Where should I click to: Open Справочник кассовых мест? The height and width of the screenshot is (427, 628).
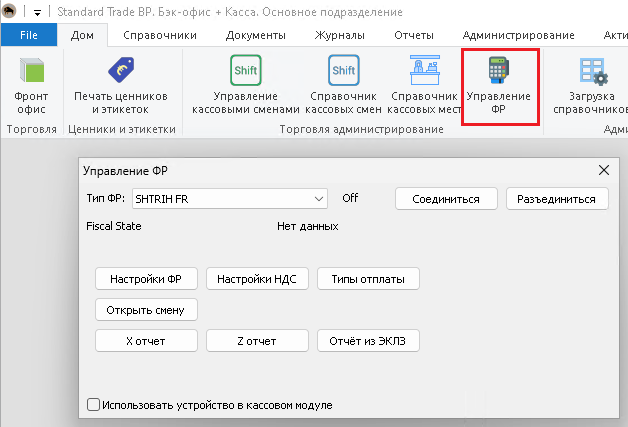tap(424, 86)
